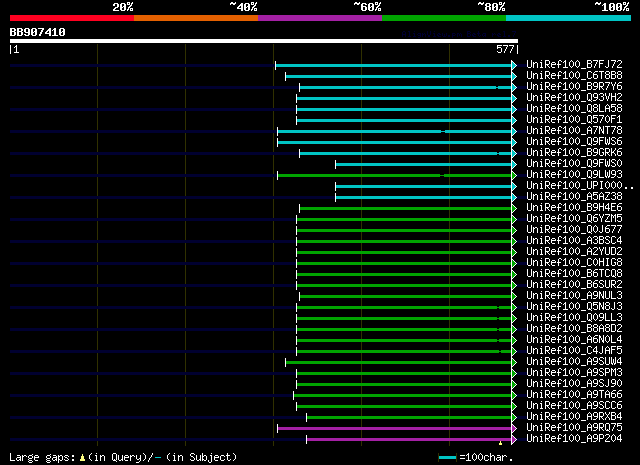Click the red 20% identity legend segment
640x465 pixels.
pos(72,18)
